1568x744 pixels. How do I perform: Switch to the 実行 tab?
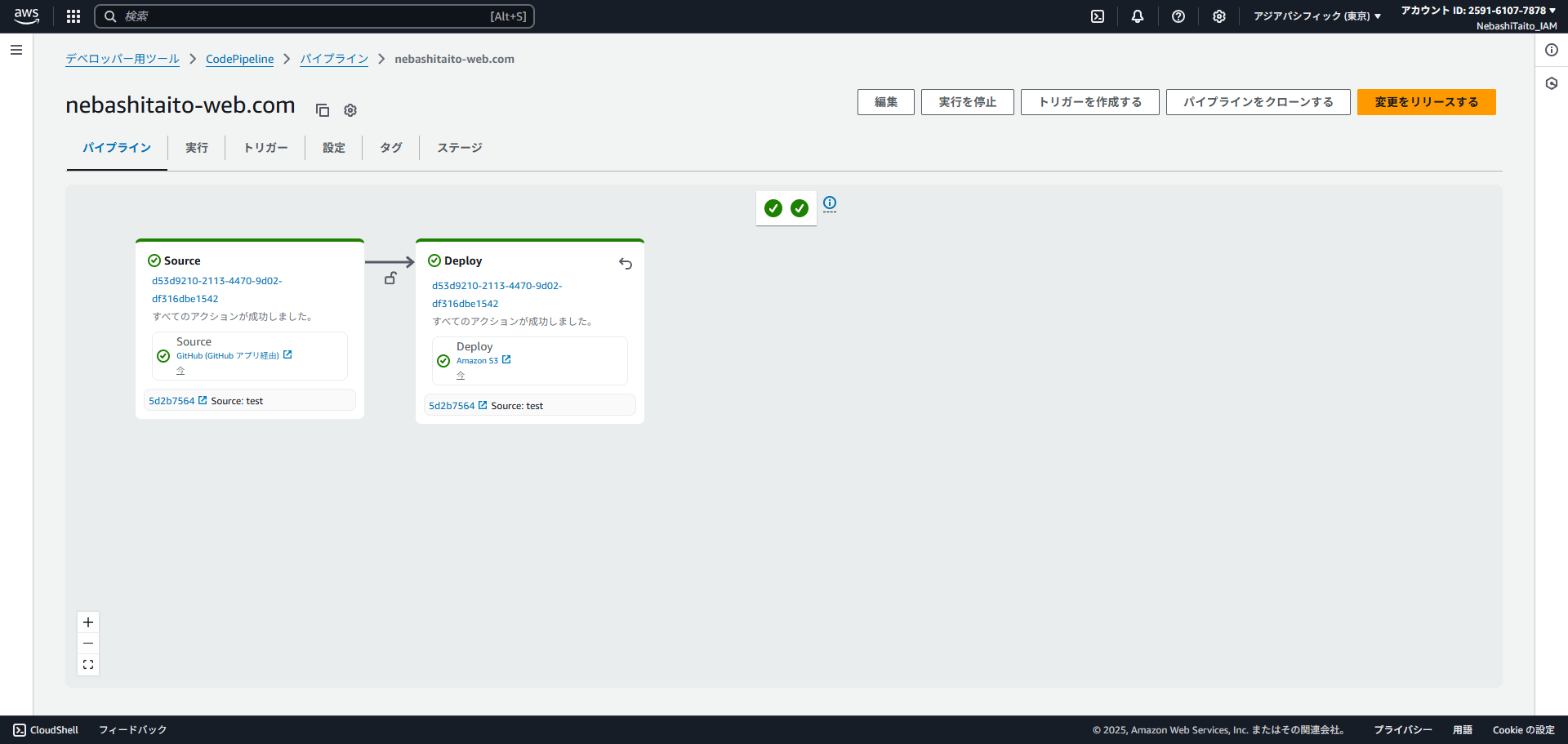click(197, 148)
